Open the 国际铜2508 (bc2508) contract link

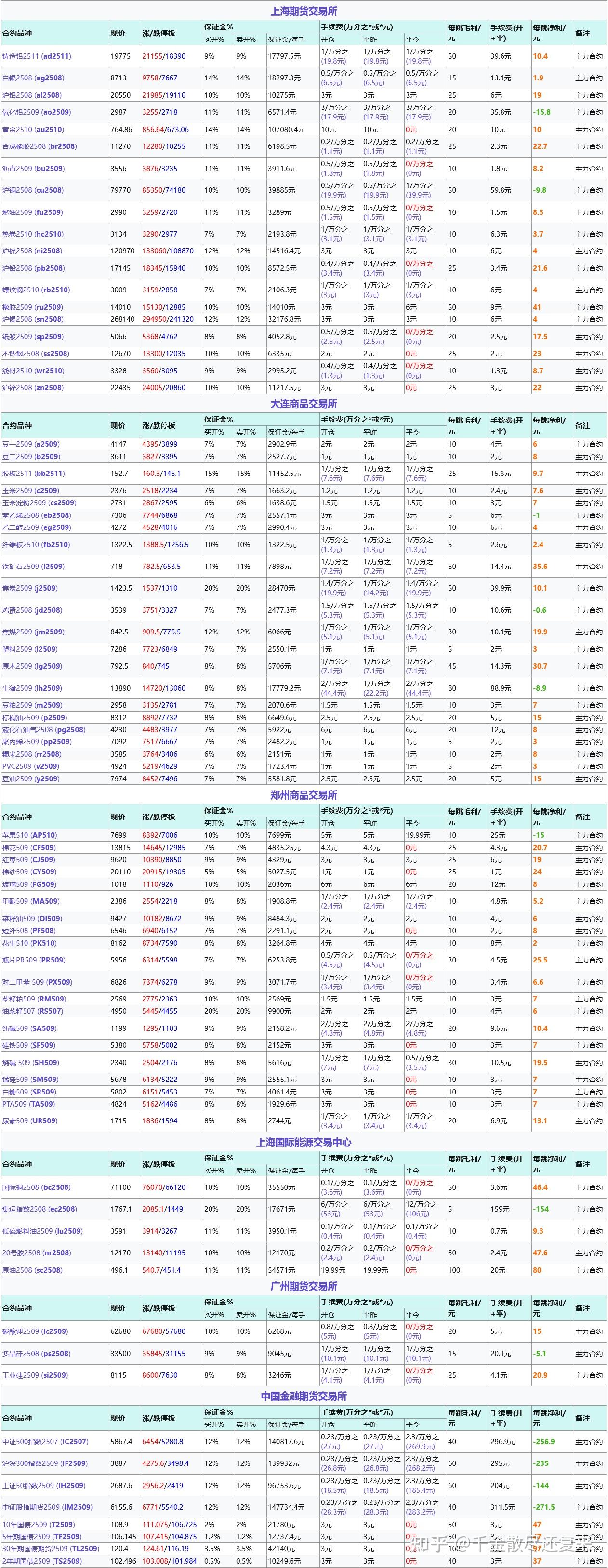[37, 1187]
